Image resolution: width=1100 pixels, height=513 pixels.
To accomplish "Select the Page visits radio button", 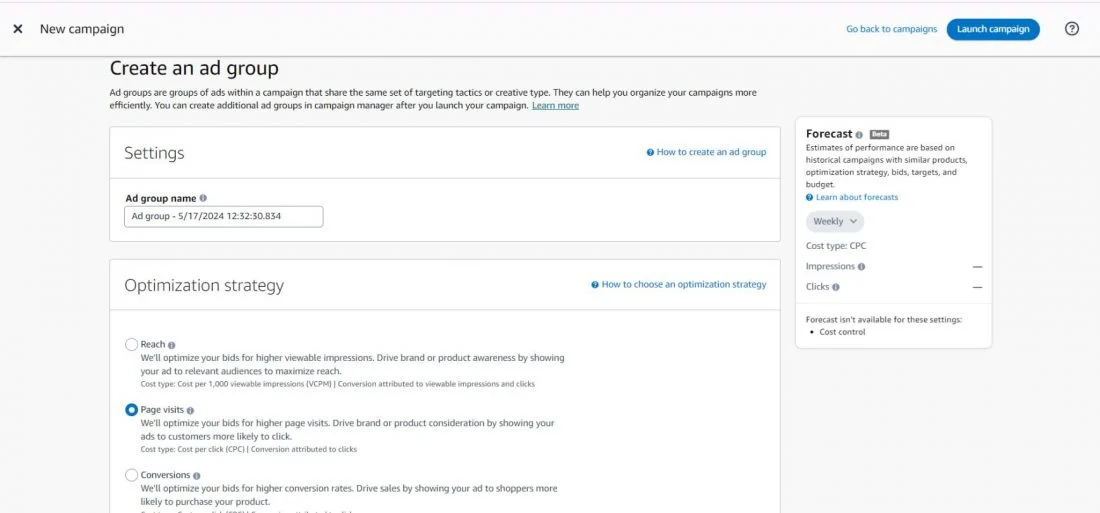I will coord(131,410).
